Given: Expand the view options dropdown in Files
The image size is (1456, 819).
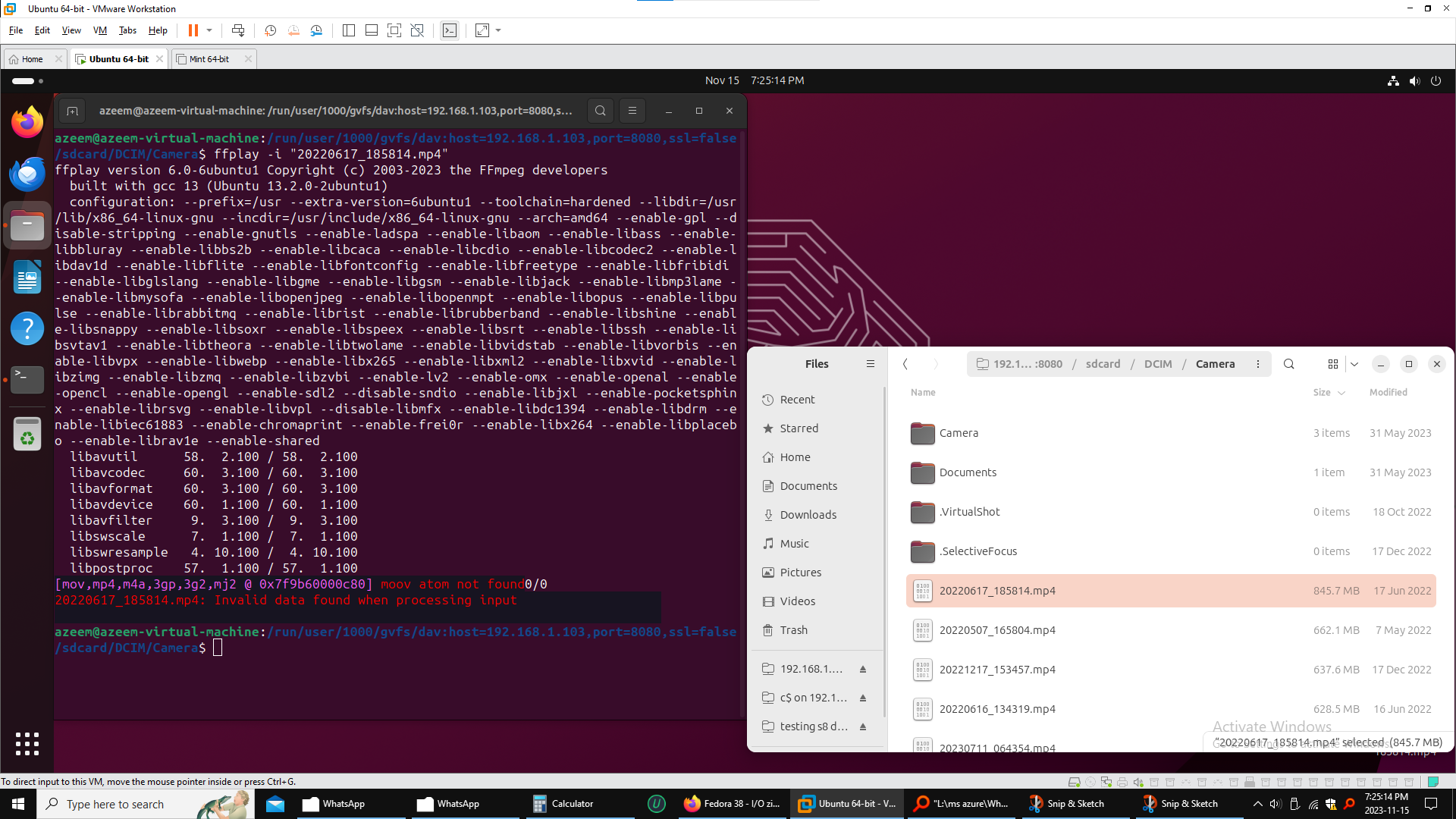Looking at the screenshot, I should [x=1354, y=364].
